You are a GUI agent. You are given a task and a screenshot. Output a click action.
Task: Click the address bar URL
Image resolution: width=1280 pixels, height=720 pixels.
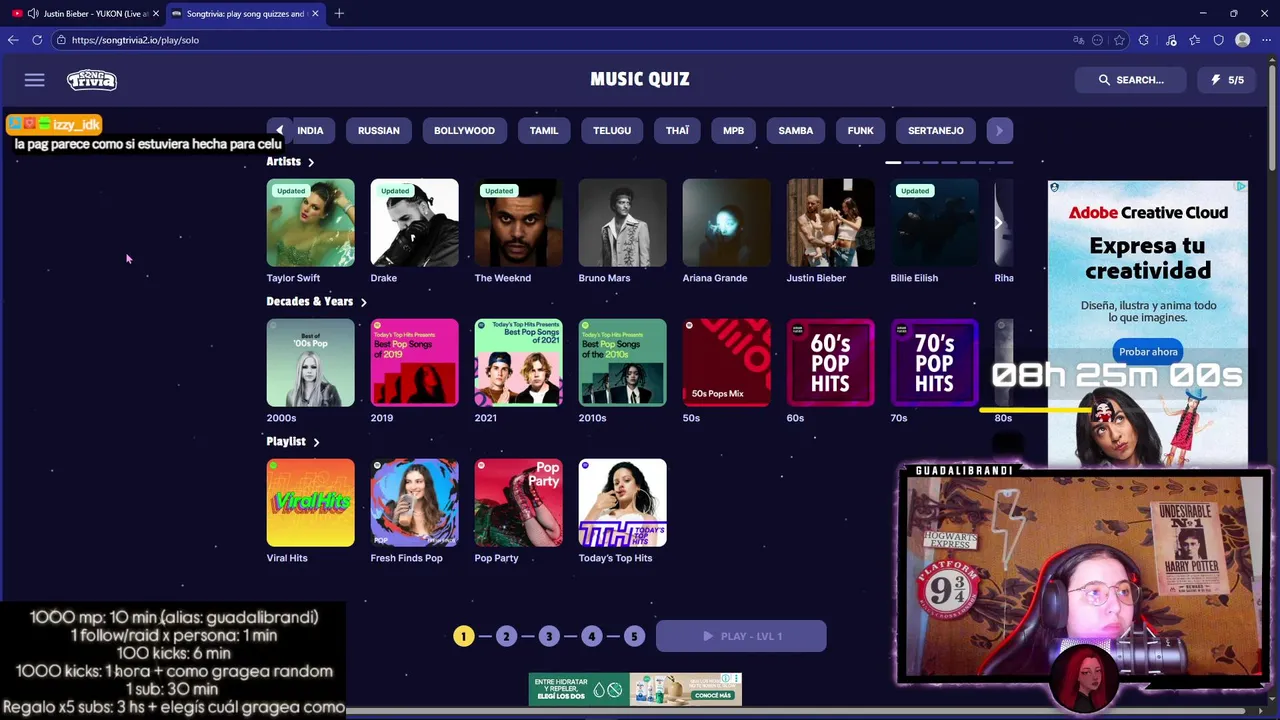[135, 40]
